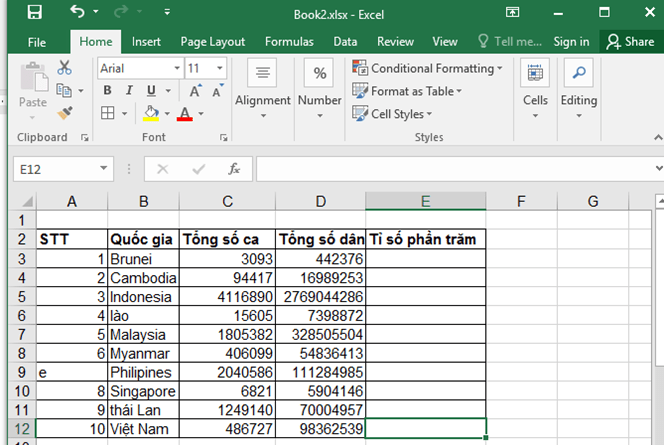This screenshot has width=664, height=446.
Task: Select the Cut scissors icon
Action: (x=65, y=68)
